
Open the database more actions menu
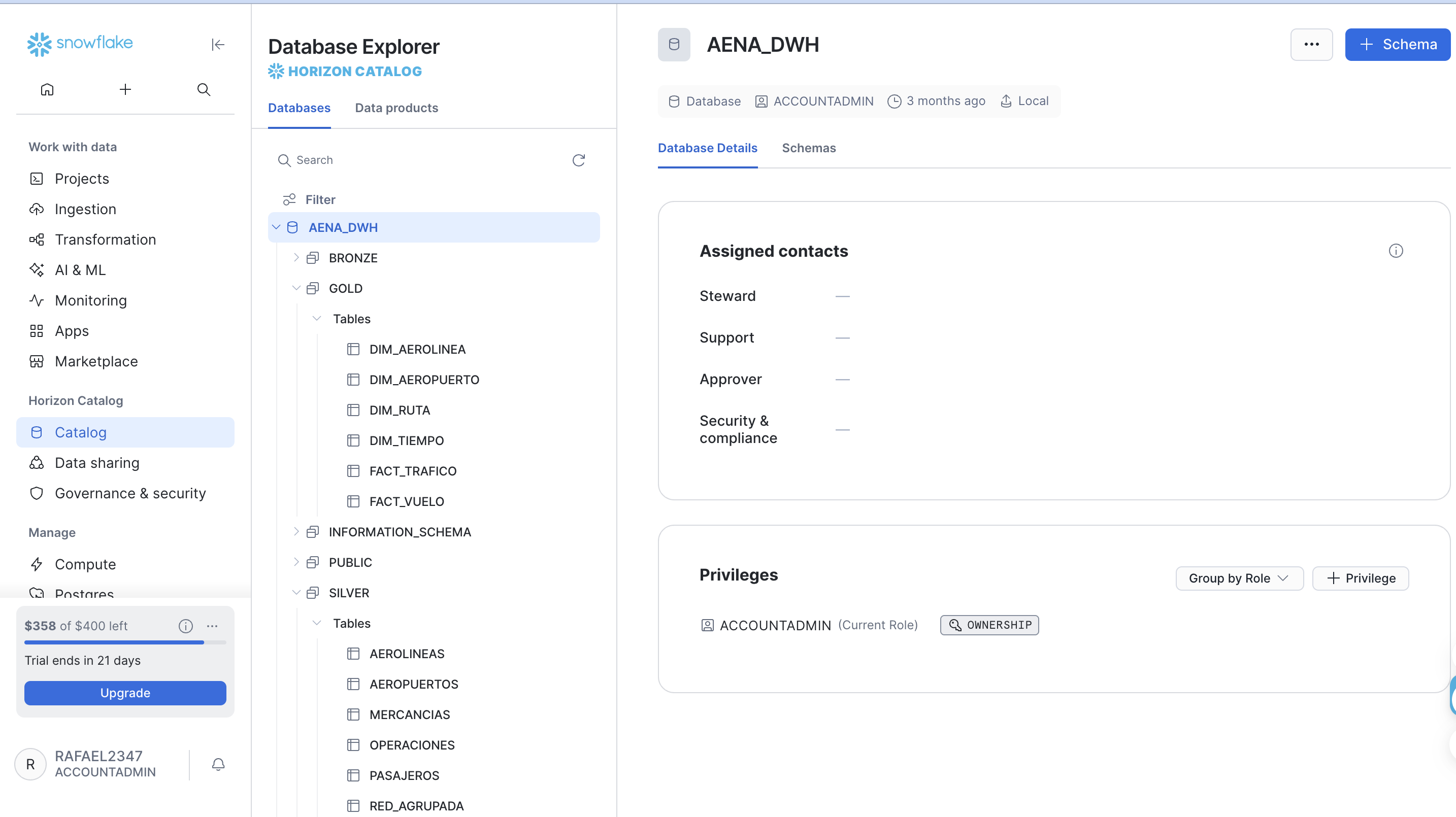point(1311,45)
